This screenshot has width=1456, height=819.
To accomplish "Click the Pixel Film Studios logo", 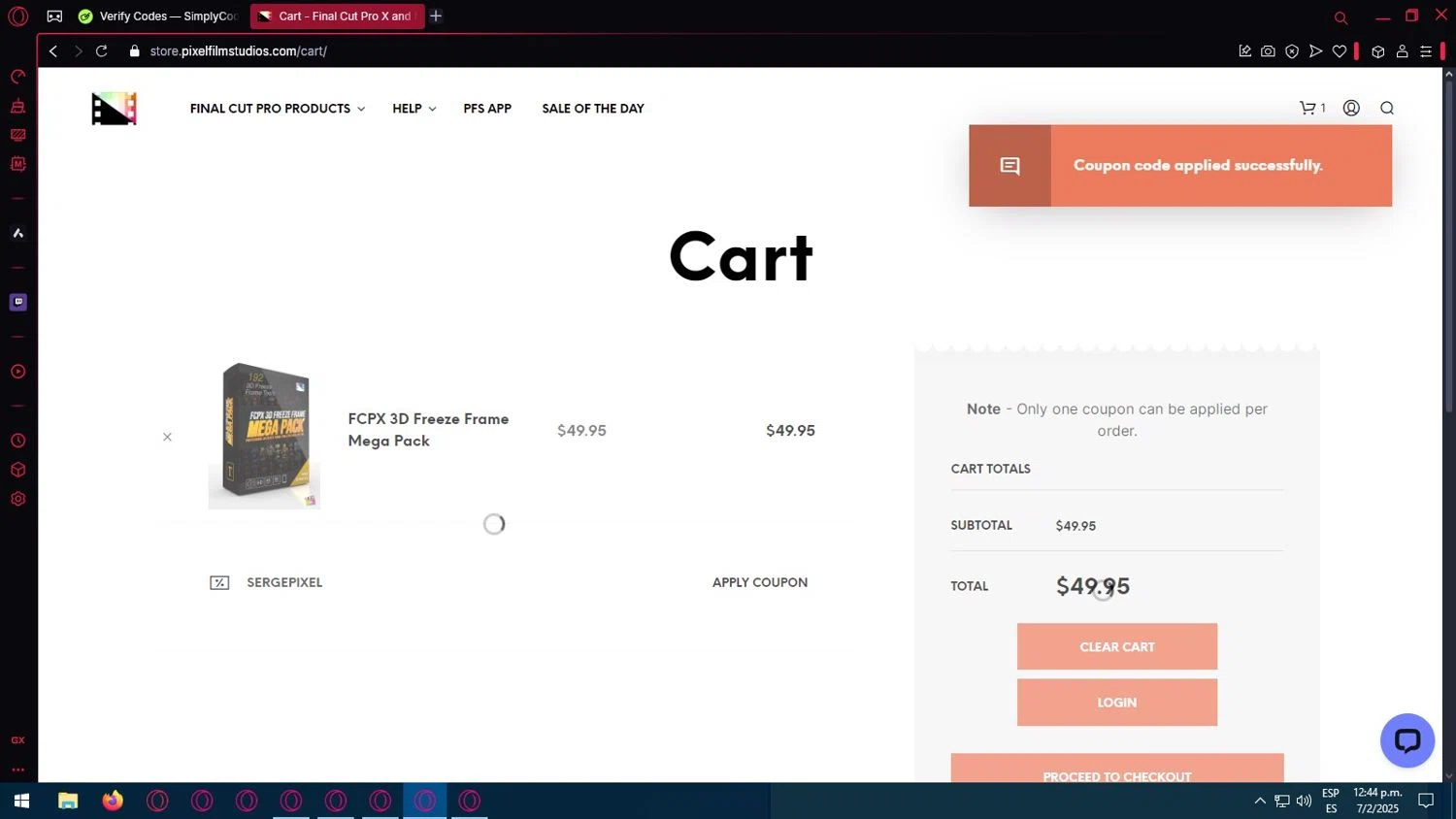I will [115, 109].
